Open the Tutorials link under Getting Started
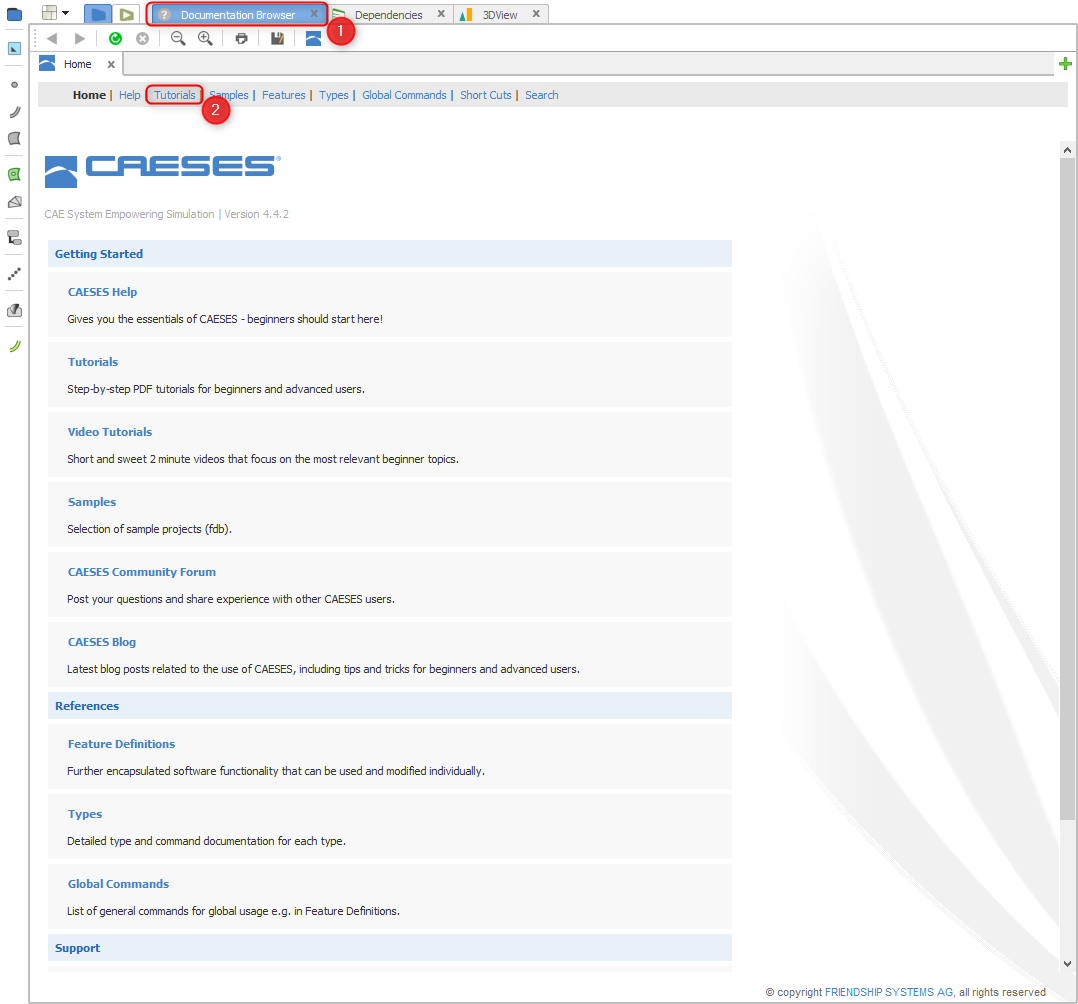This screenshot has width=1078, height=1004. [x=93, y=362]
